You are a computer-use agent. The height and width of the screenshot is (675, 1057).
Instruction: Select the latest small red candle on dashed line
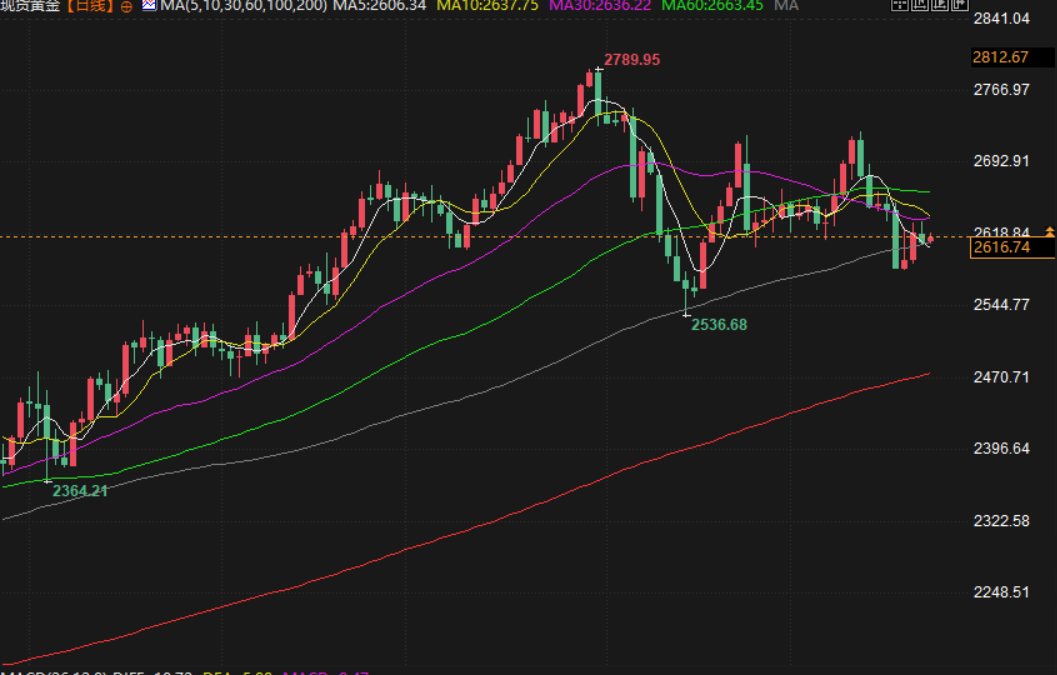(930, 238)
